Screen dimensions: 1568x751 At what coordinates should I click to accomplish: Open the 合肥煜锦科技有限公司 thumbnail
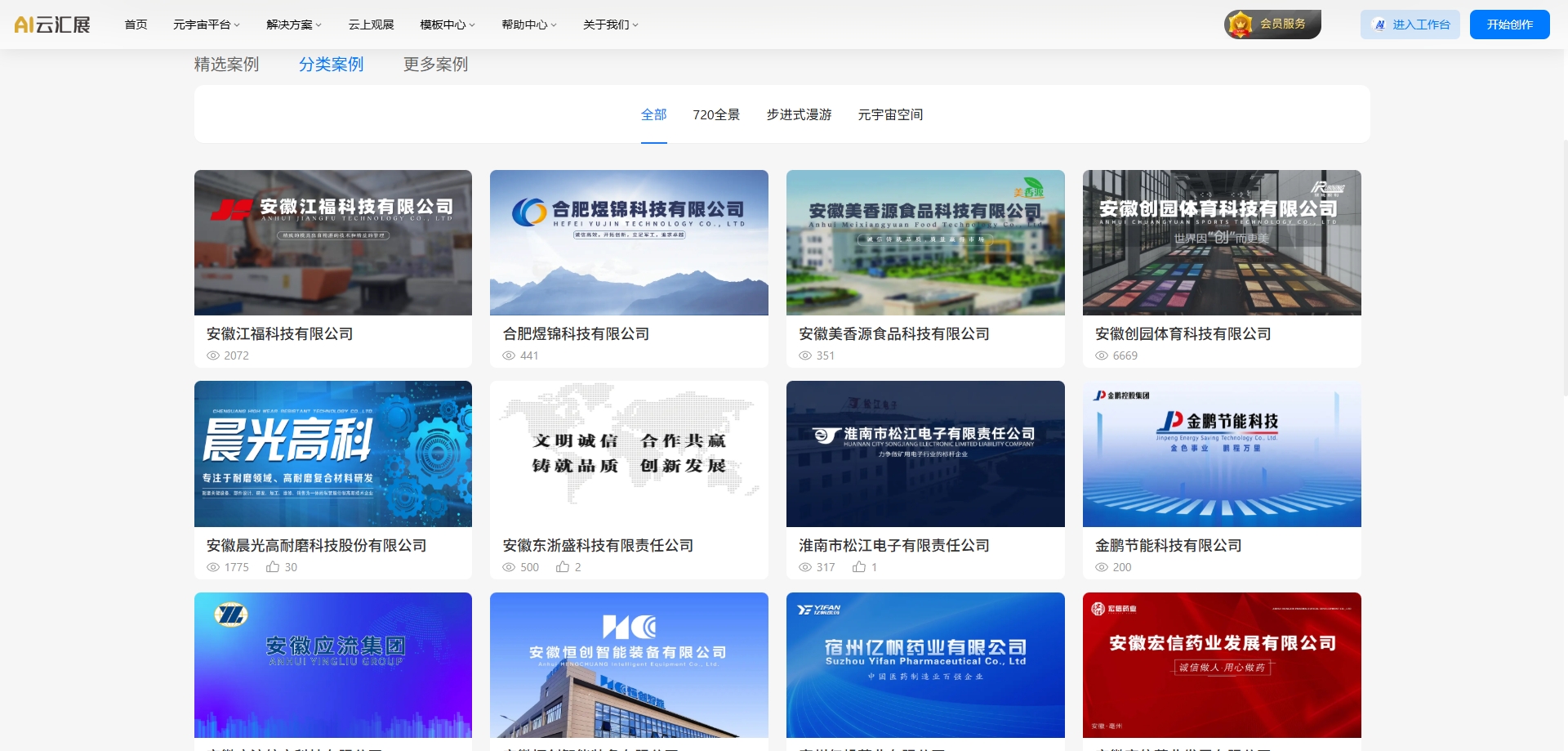click(629, 243)
